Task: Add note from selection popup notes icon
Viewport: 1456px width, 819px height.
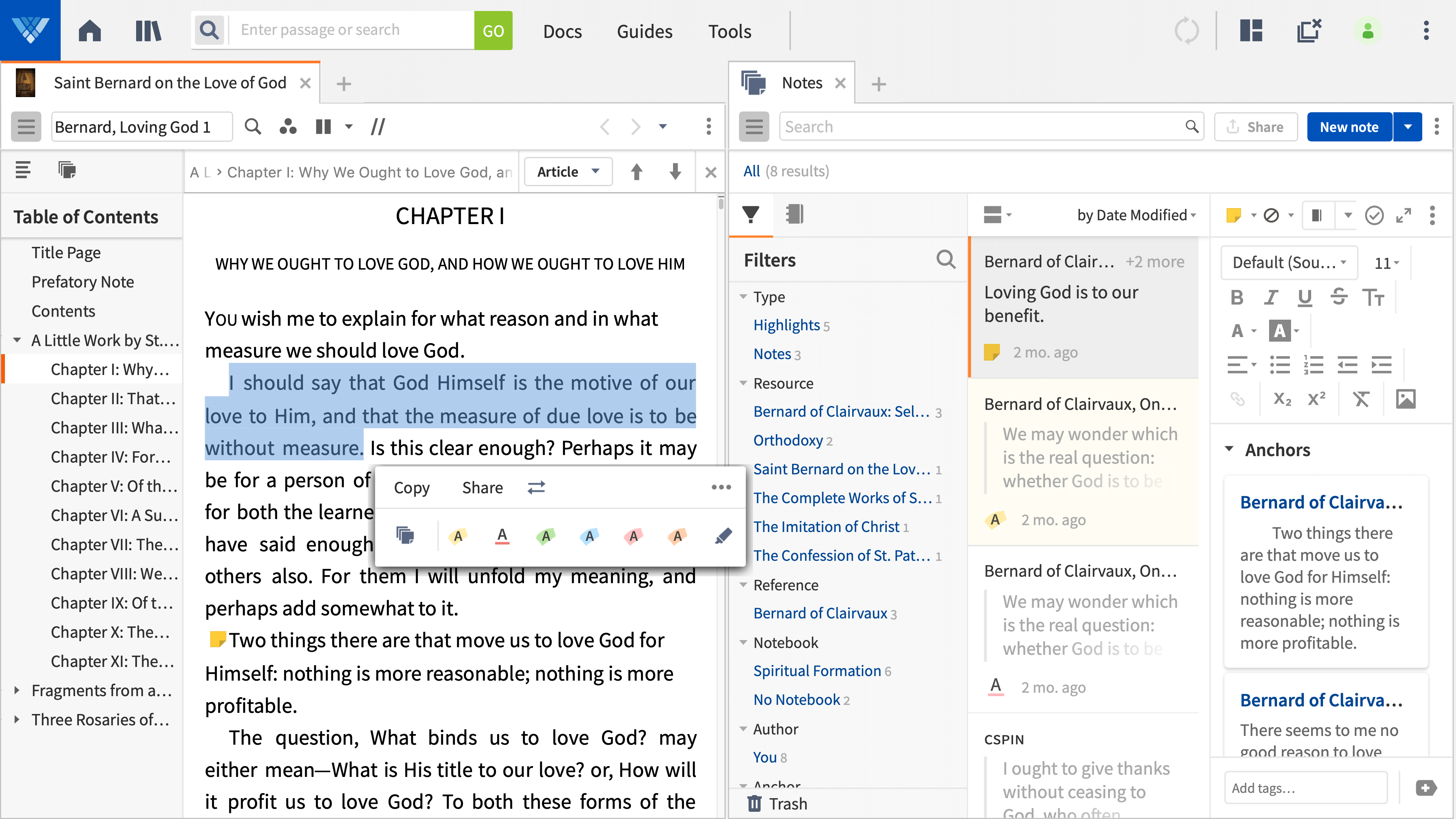Action: (x=405, y=535)
